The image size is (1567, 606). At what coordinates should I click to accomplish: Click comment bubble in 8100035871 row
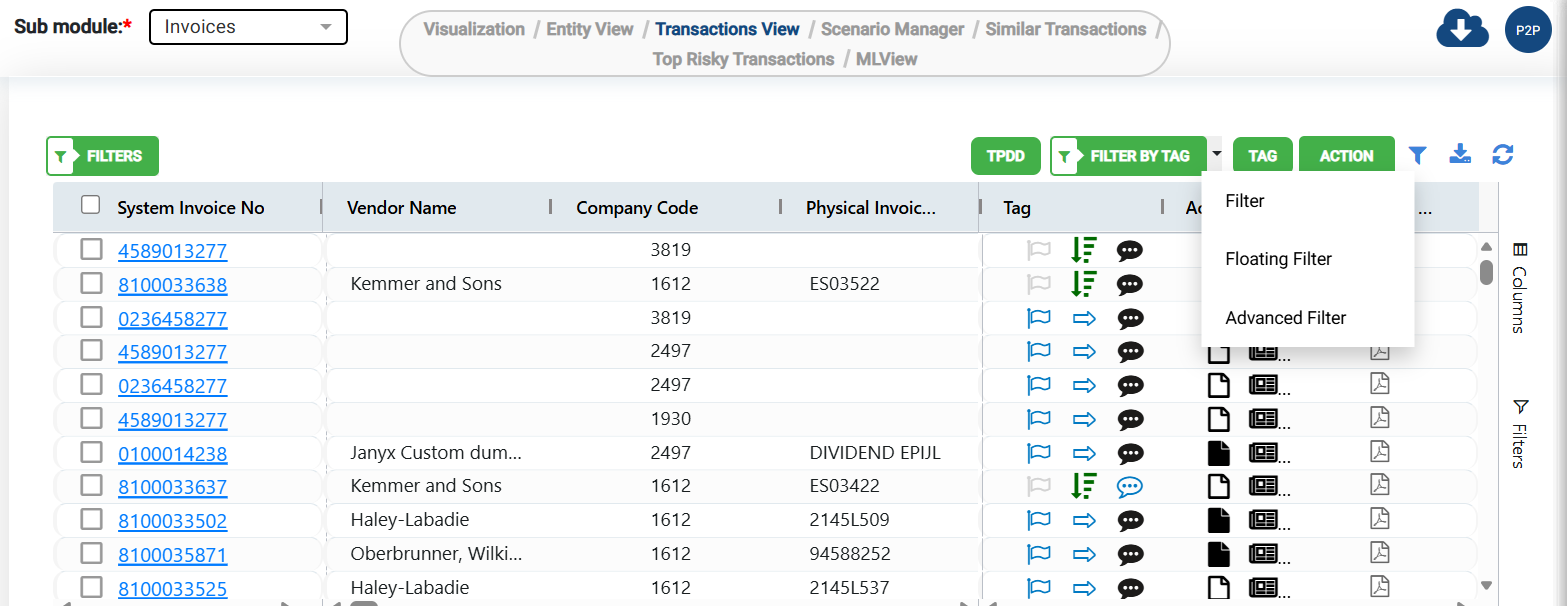coord(1130,555)
